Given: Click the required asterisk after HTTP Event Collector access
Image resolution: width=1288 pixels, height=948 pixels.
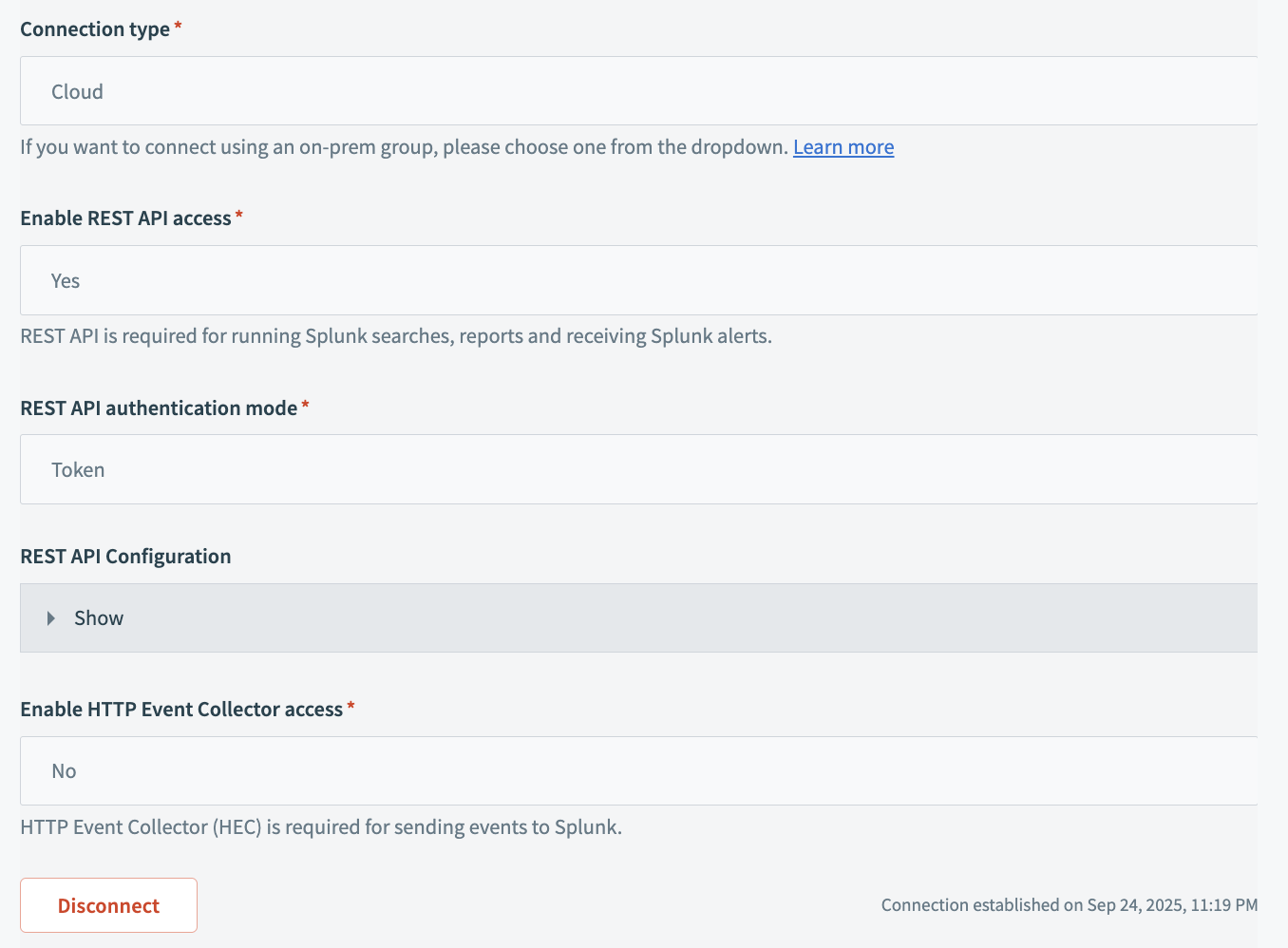Looking at the screenshot, I should coord(350,708).
